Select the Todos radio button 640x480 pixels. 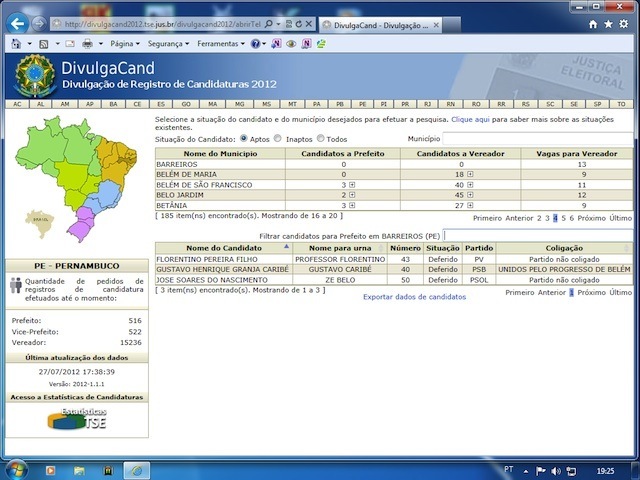pos(320,139)
